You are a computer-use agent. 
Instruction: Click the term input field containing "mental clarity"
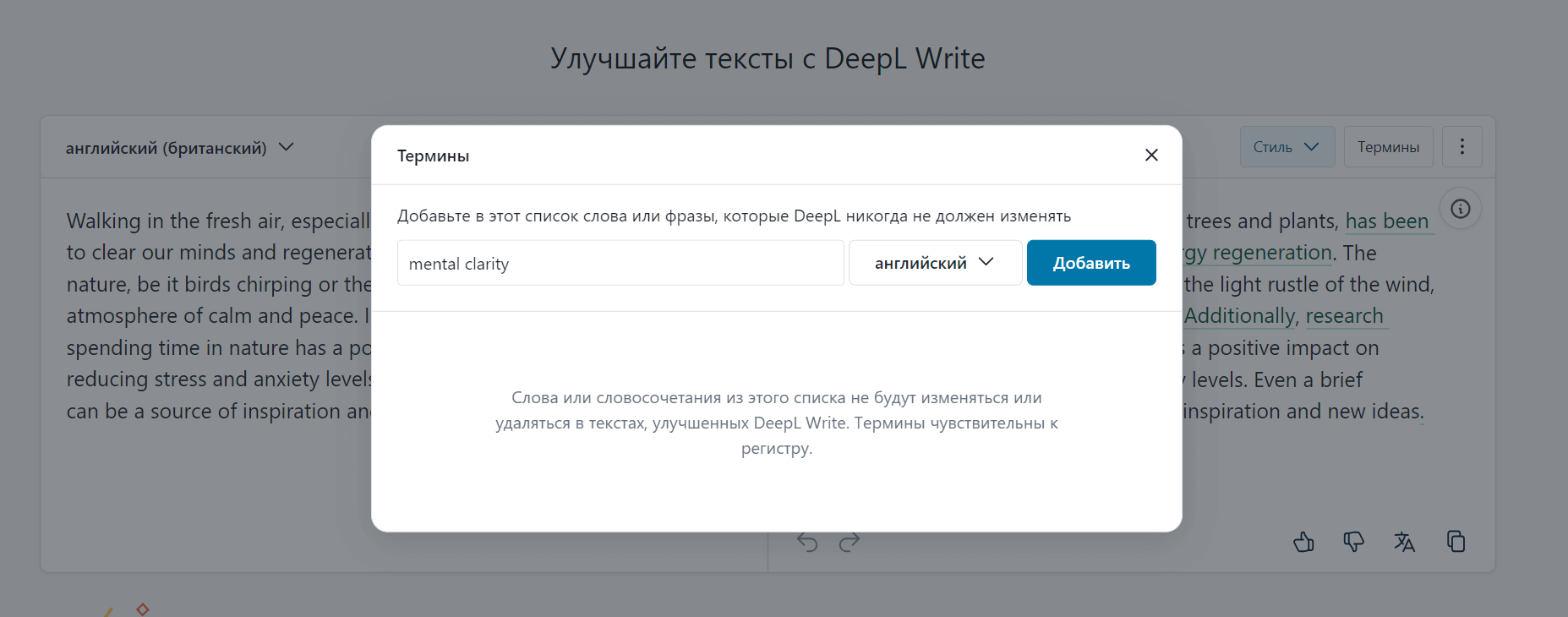620,264
